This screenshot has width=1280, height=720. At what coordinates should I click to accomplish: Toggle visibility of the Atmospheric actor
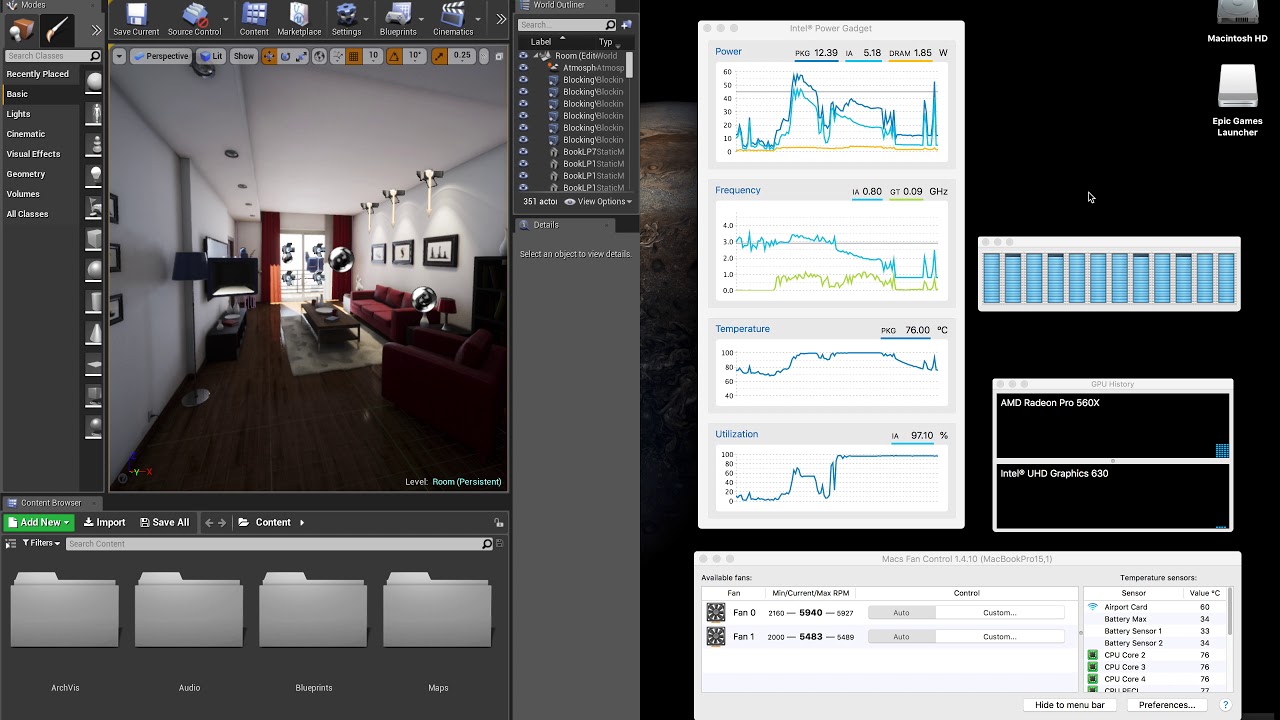click(x=523, y=68)
